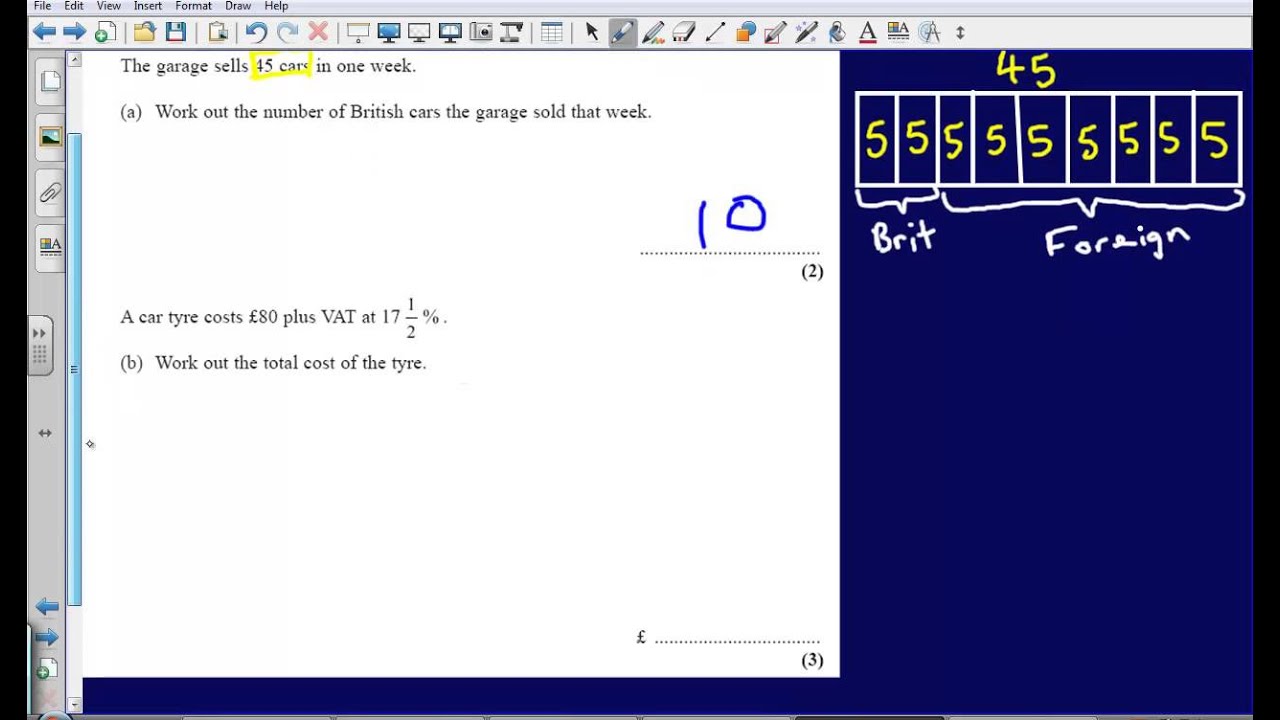Screen dimensions: 1280x720
Task: Open the screen capture camera tool
Action: [481, 32]
